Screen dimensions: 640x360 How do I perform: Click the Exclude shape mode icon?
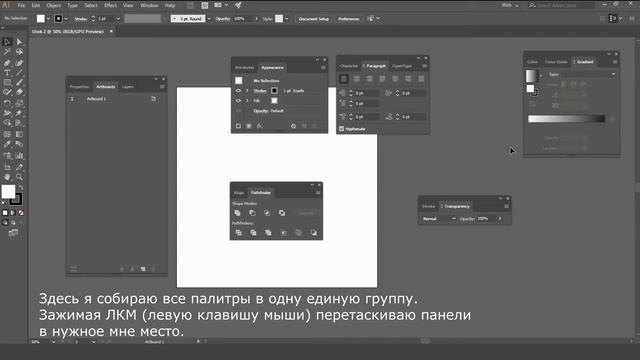(x=282, y=213)
